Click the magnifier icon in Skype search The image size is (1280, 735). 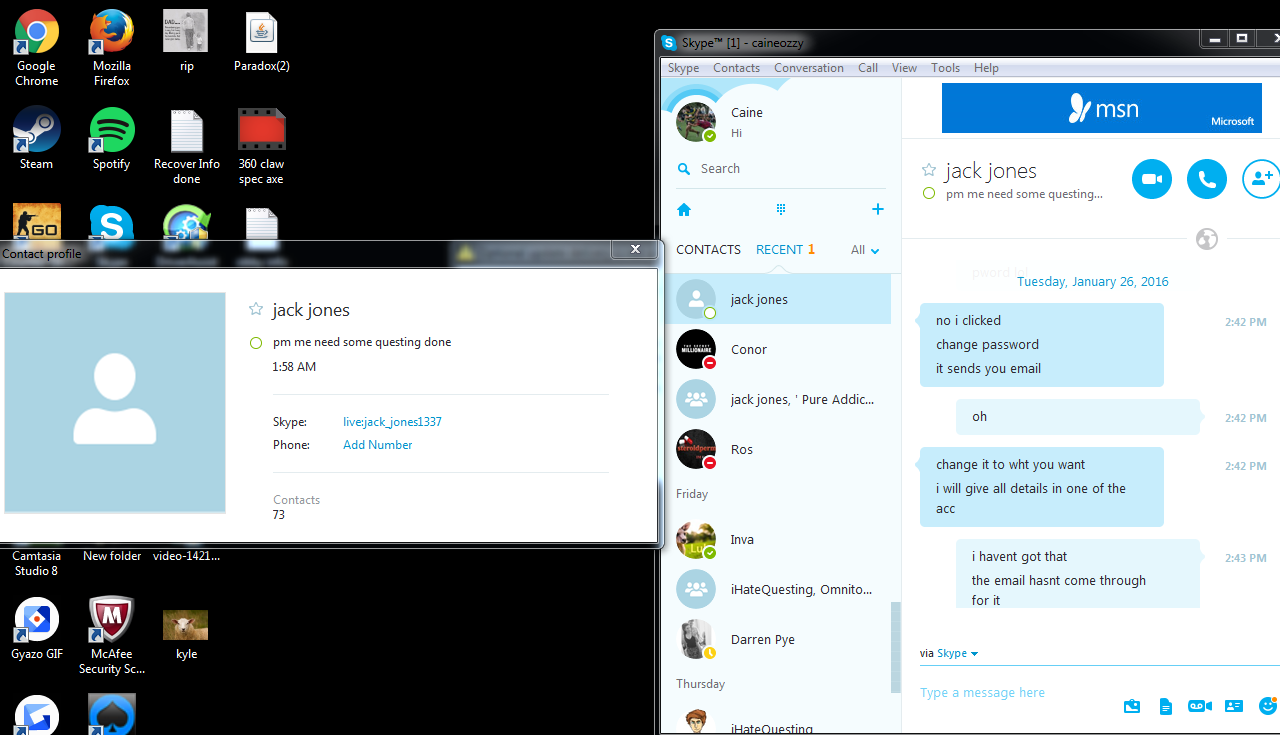684,169
